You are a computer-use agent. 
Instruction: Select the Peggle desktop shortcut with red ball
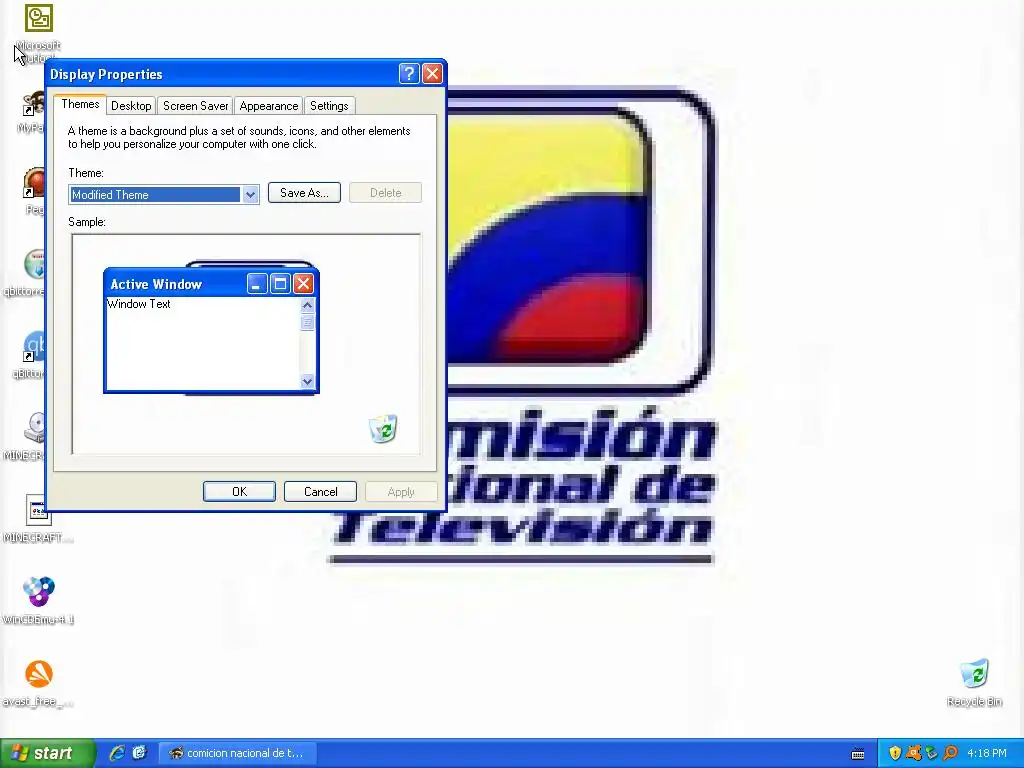(33, 183)
